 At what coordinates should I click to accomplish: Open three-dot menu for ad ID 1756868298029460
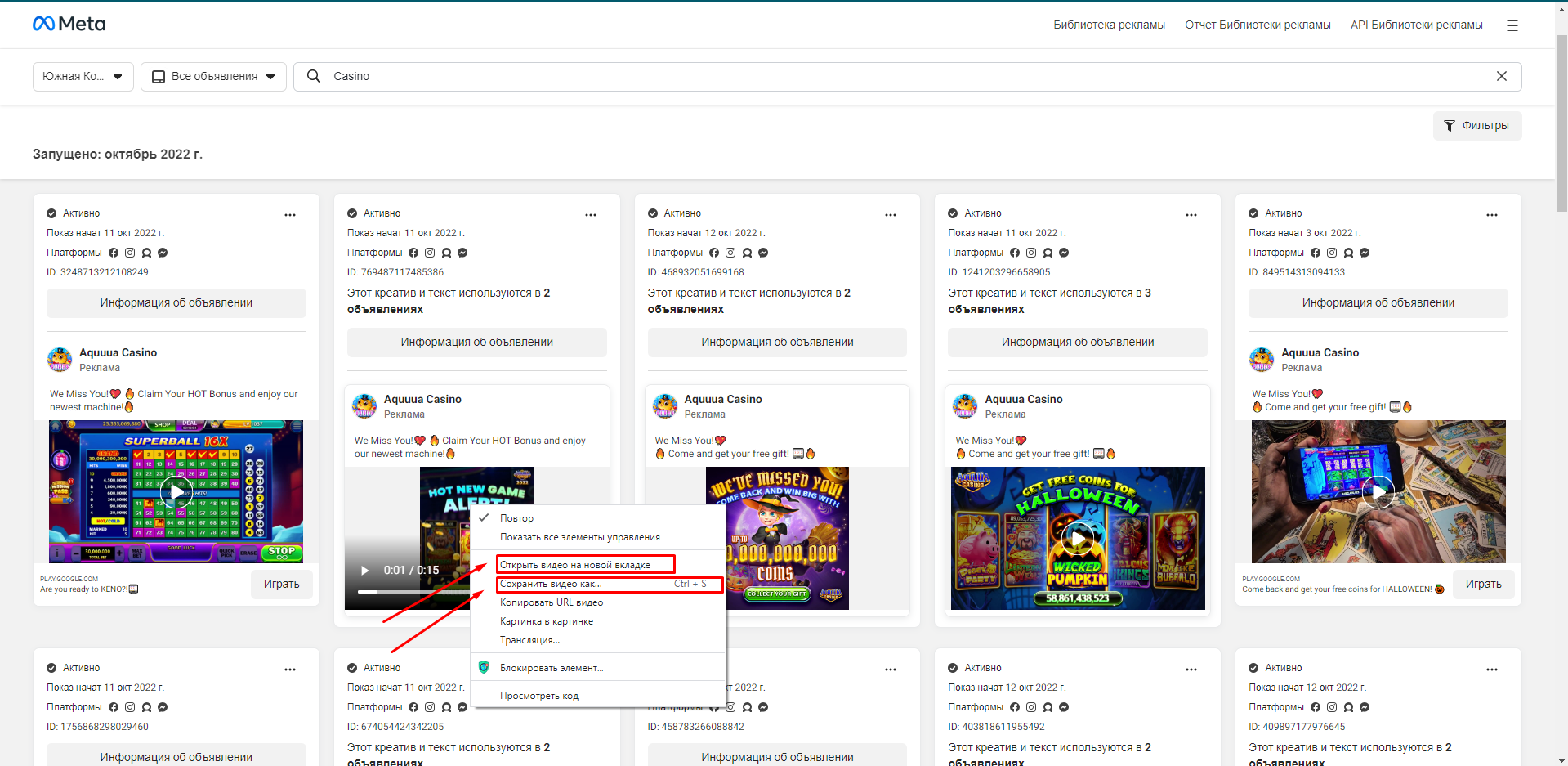coord(290,669)
